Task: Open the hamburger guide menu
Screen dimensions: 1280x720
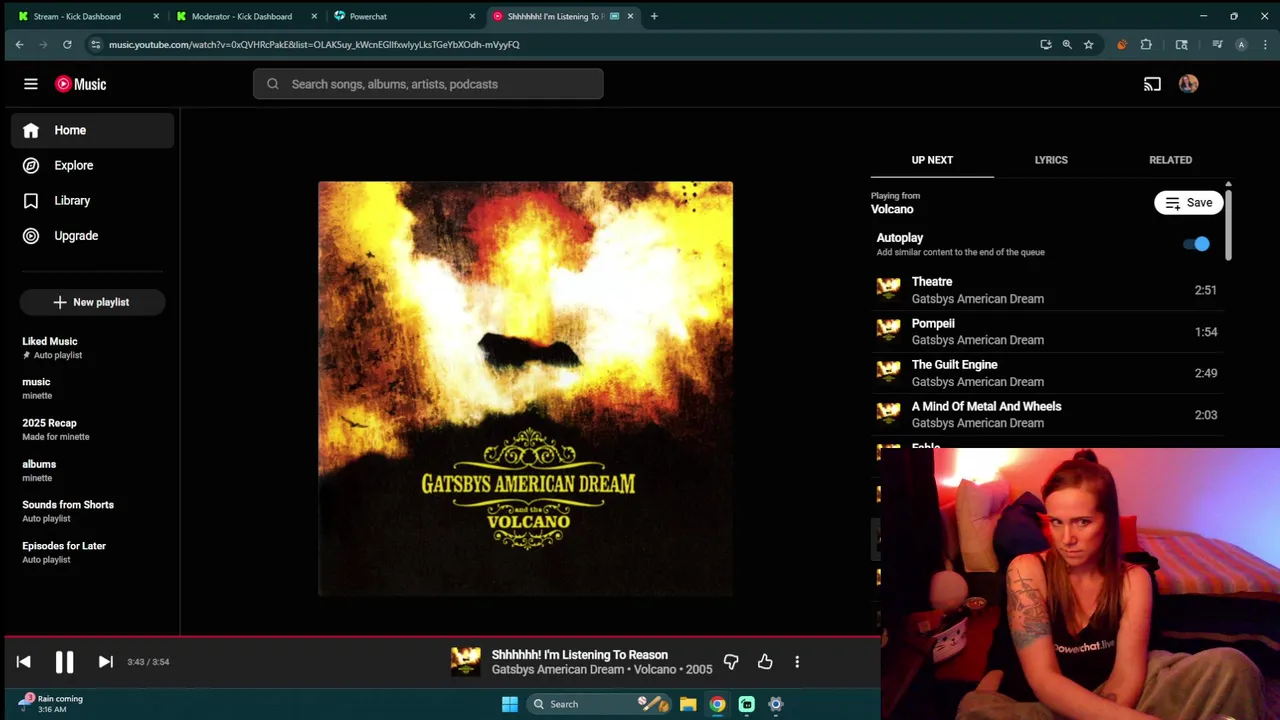Action: [x=31, y=84]
